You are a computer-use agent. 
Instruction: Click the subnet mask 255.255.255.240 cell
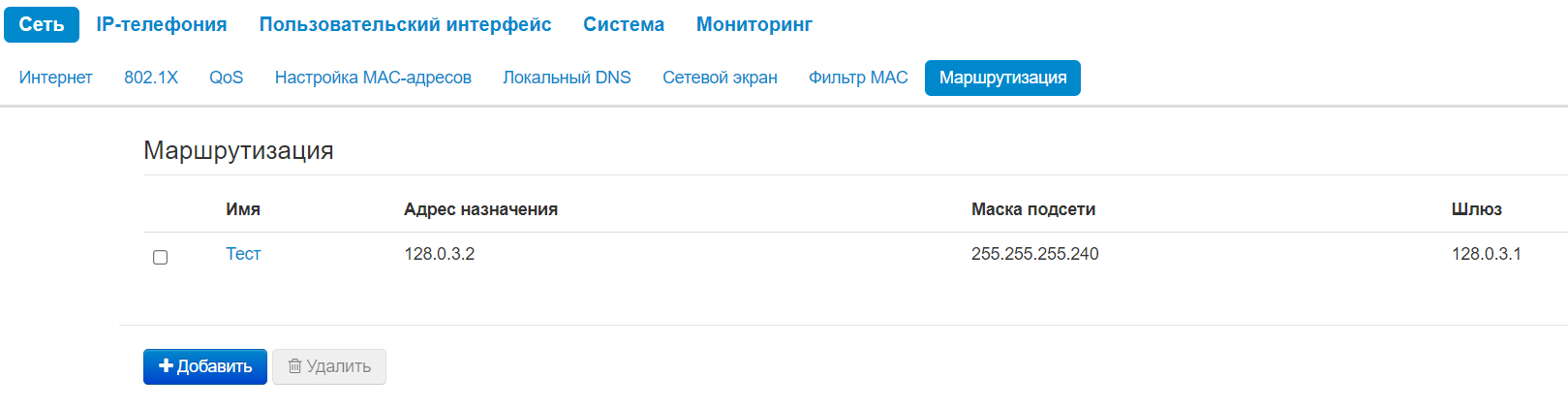tap(1034, 254)
